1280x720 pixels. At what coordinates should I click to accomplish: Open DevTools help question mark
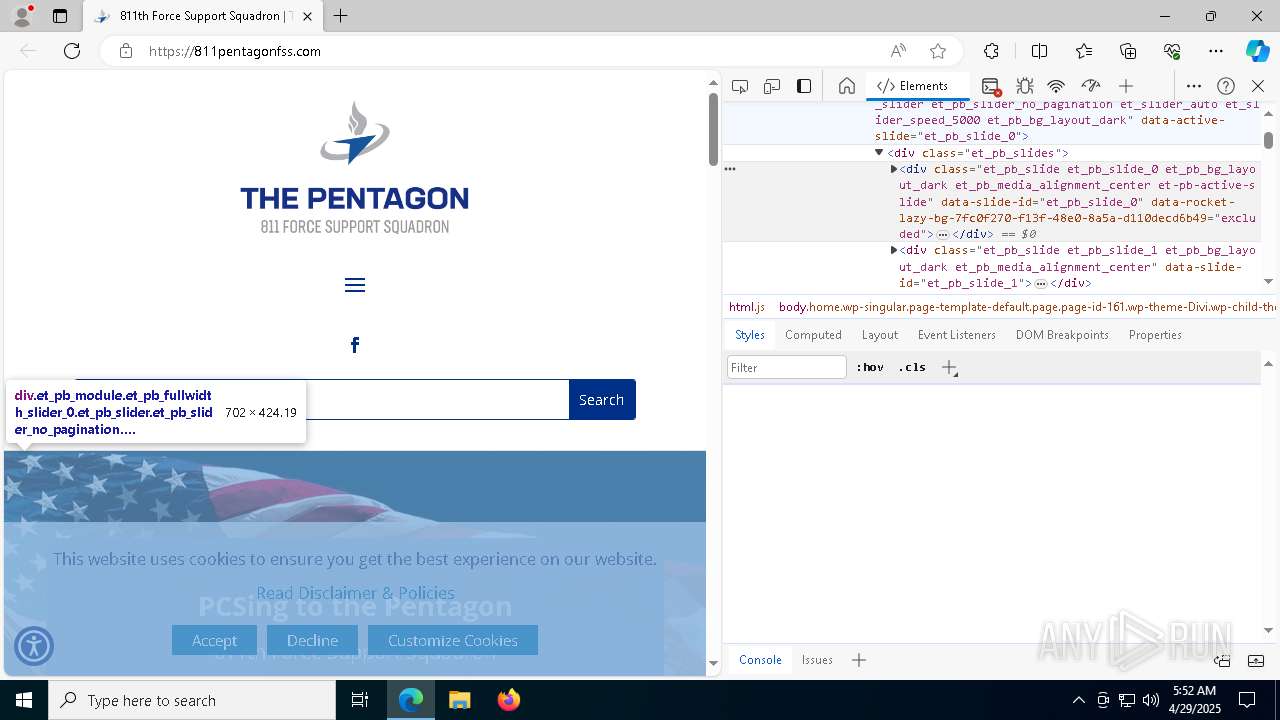[x=1226, y=86]
